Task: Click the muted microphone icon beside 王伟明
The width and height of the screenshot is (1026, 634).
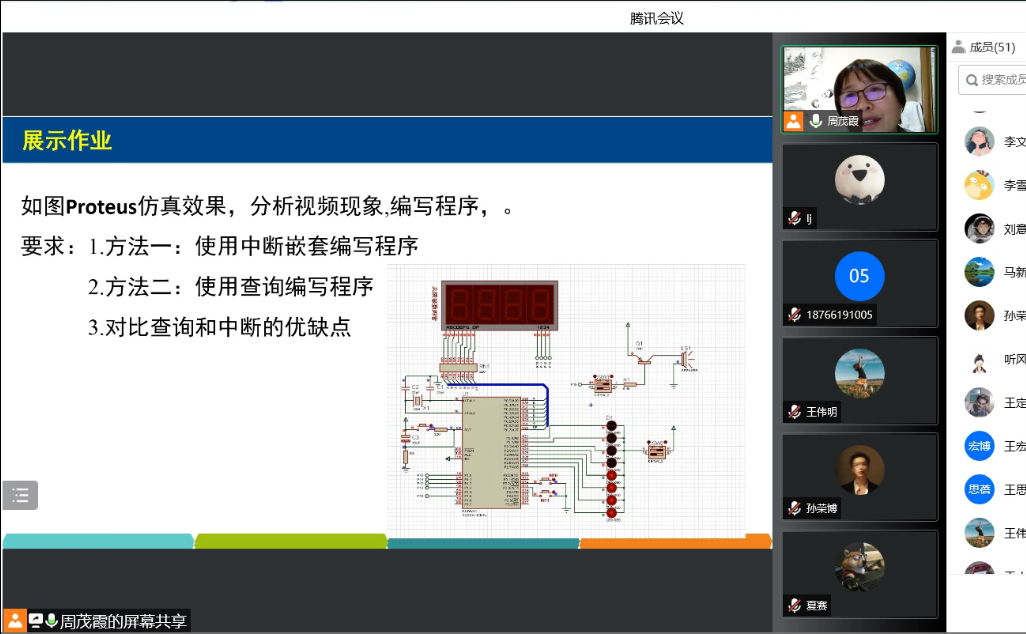Action: [794, 412]
